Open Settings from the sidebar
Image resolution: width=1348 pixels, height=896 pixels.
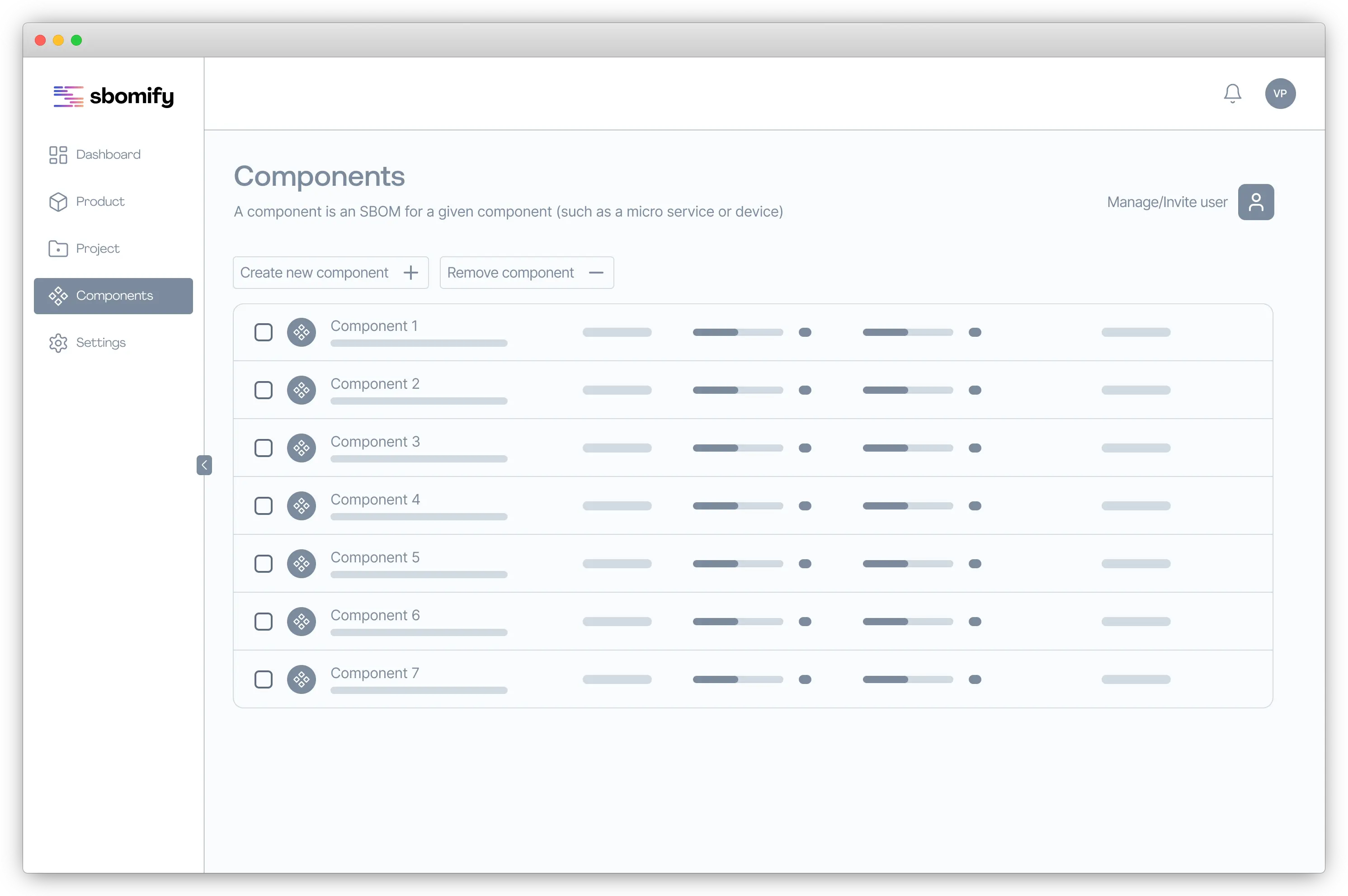(113, 343)
